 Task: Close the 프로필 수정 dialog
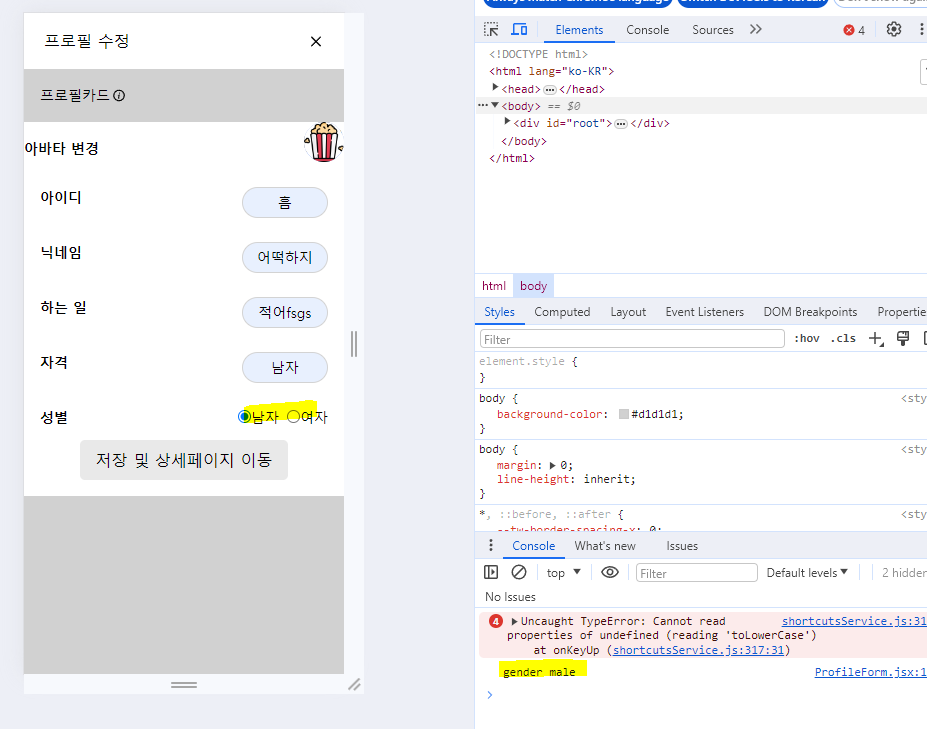pyautogui.click(x=316, y=41)
